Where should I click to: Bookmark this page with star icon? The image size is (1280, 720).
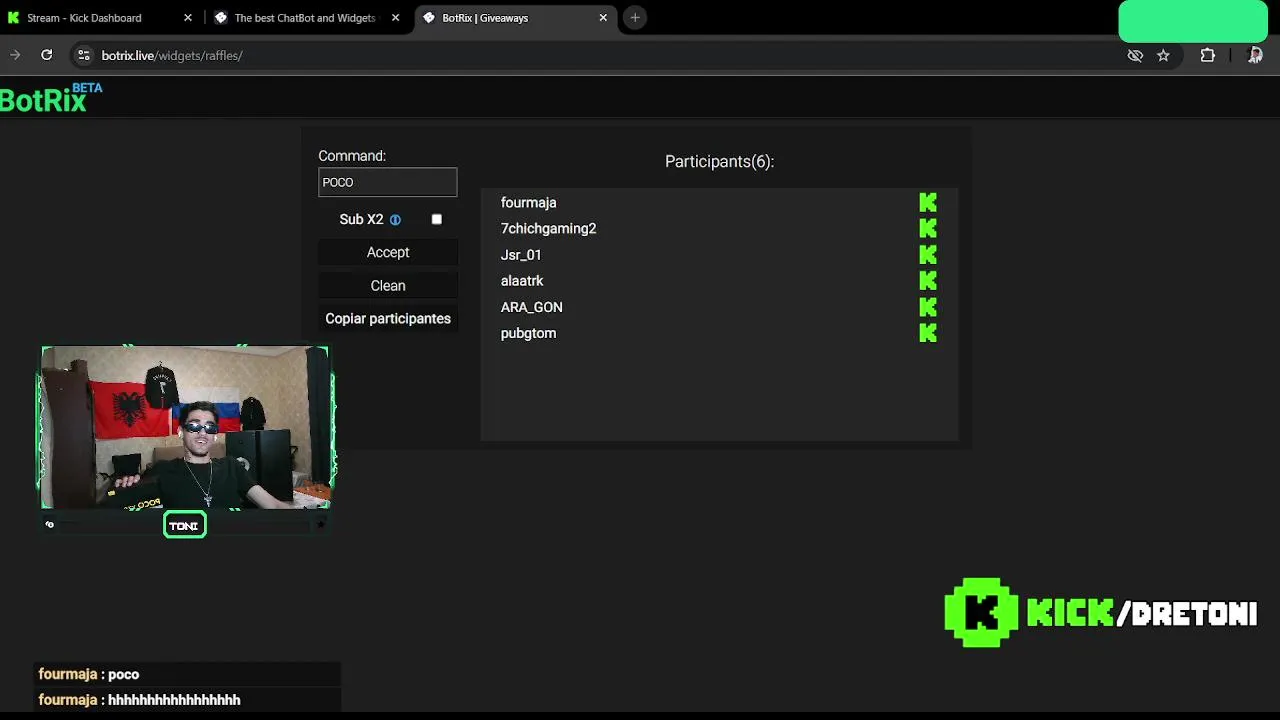(x=1163, y=56)
